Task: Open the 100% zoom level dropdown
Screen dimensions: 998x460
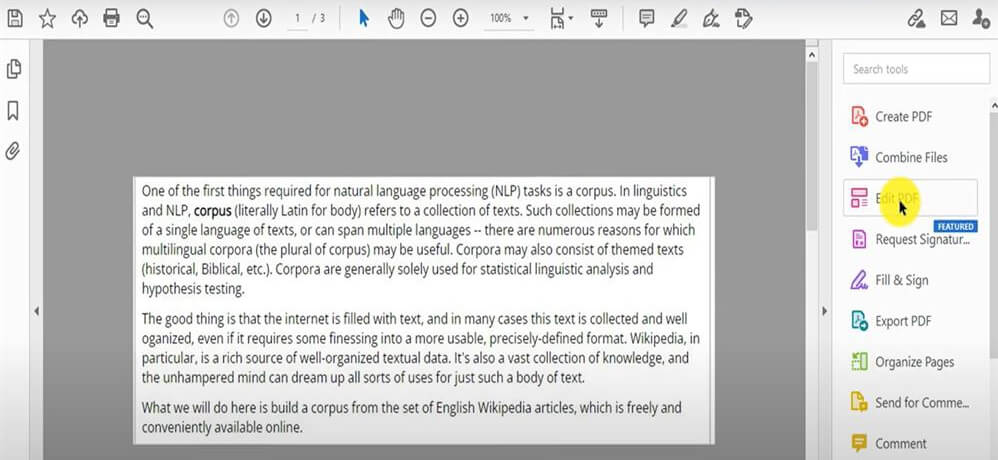Action: [509, 18]
